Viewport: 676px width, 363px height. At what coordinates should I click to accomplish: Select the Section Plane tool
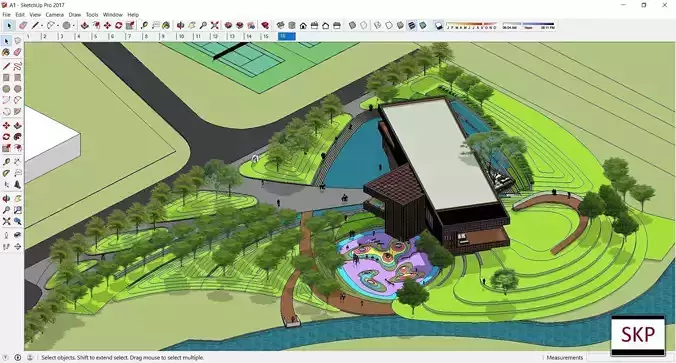[17, 247]
